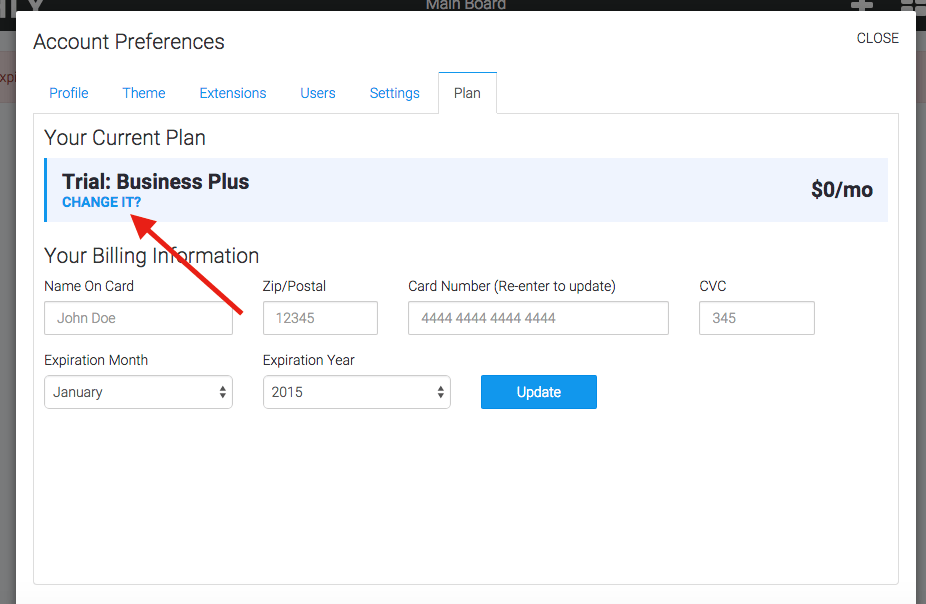Image resolution: width=926 pixels, height=604 pixels.
Task: Click the Expiration Month stepper arrows
Action: (x=223, y=392)
